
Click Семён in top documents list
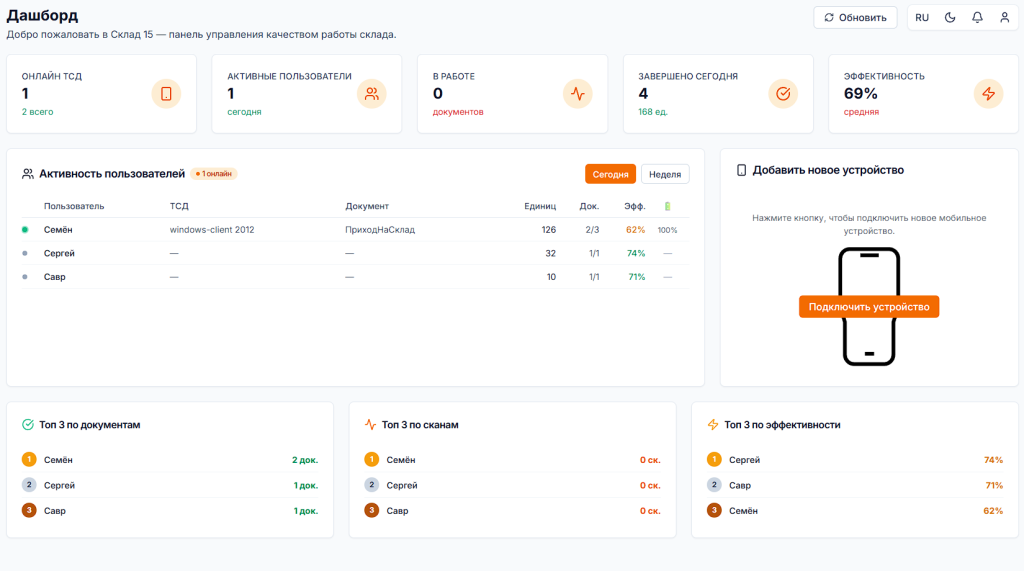coord(58,460)
